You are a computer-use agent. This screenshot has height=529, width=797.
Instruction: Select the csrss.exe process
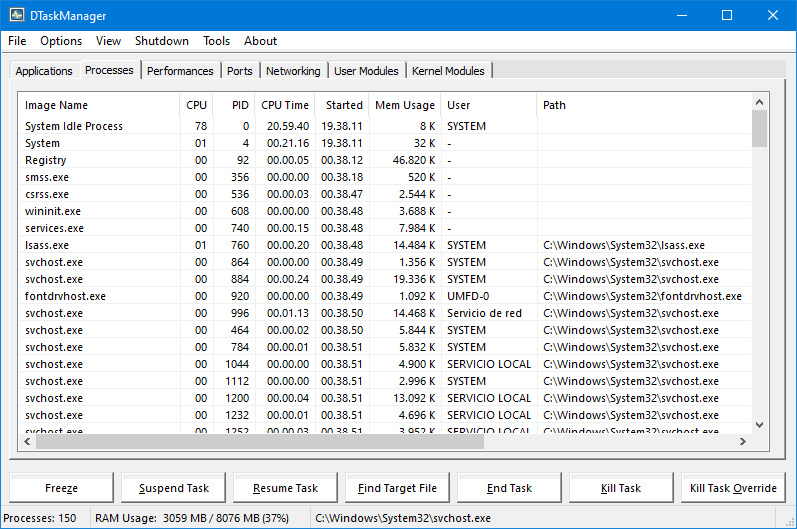click(385, 194)
